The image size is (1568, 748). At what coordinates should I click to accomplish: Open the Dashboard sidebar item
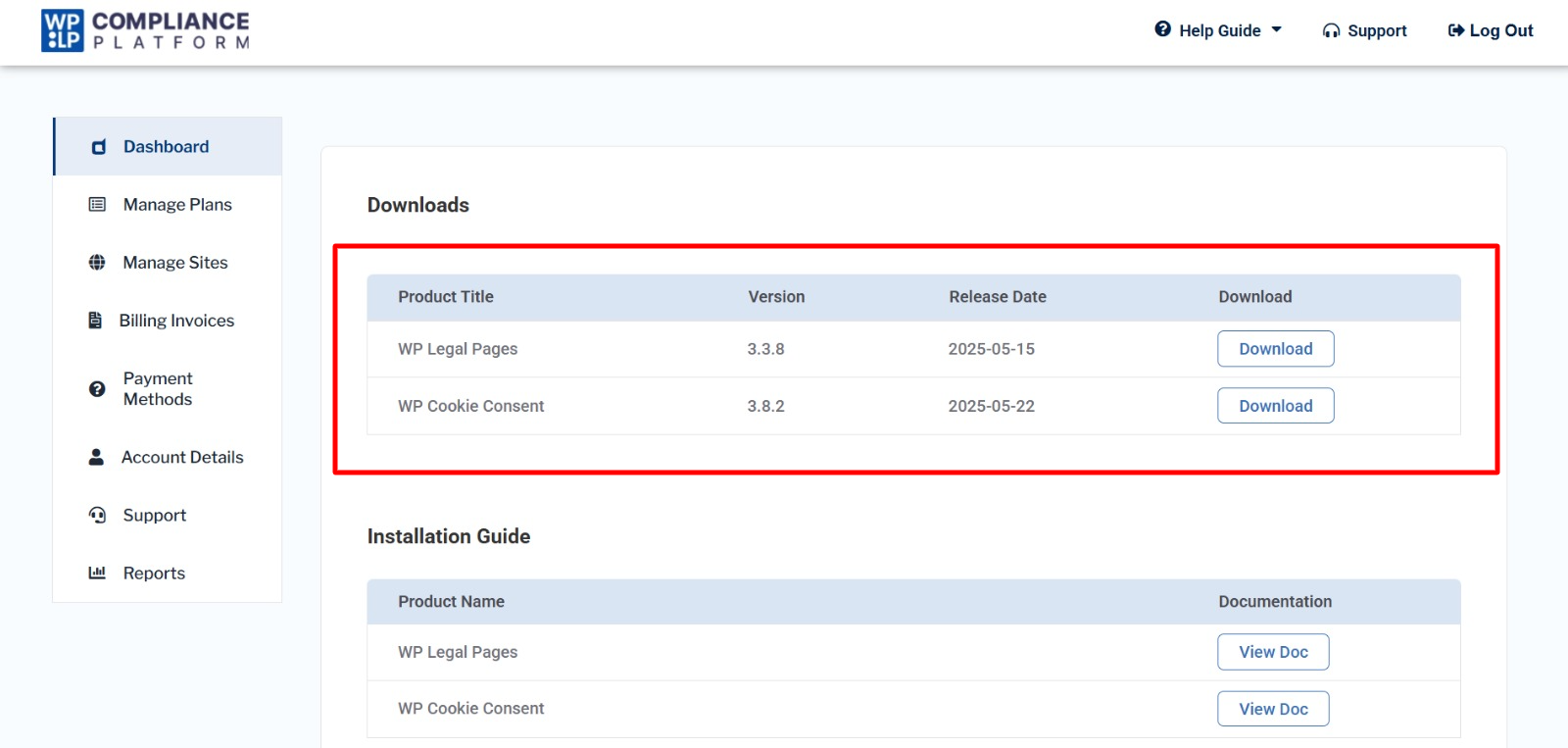click(168, 146)
